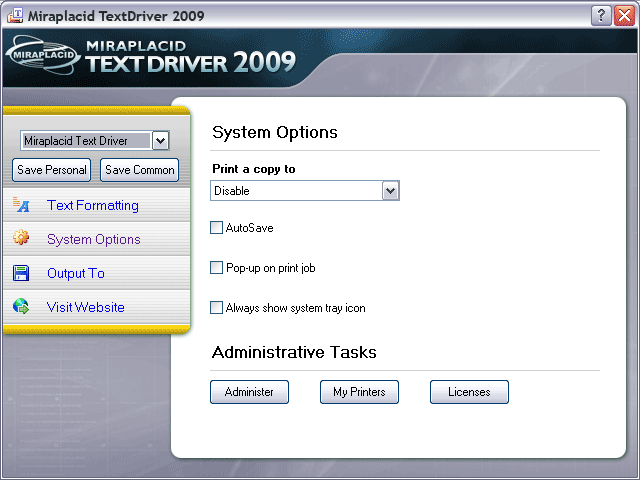Image resolution: width=640 pixels, height=480 pixels.
Task: Click the Save Common button
Action: (x=140, y=170)
